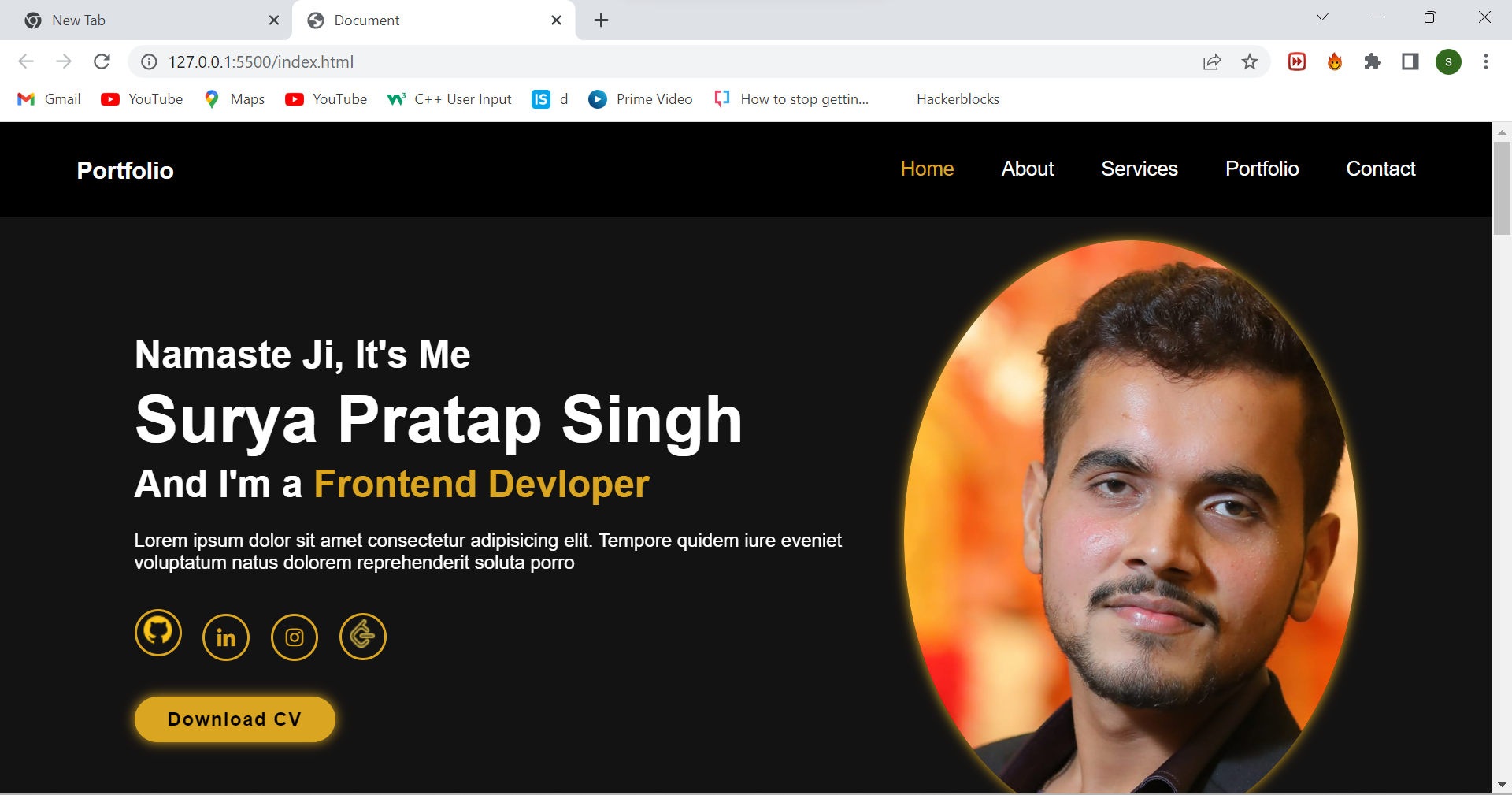Click the Download CV button

(x=235, y=719)
